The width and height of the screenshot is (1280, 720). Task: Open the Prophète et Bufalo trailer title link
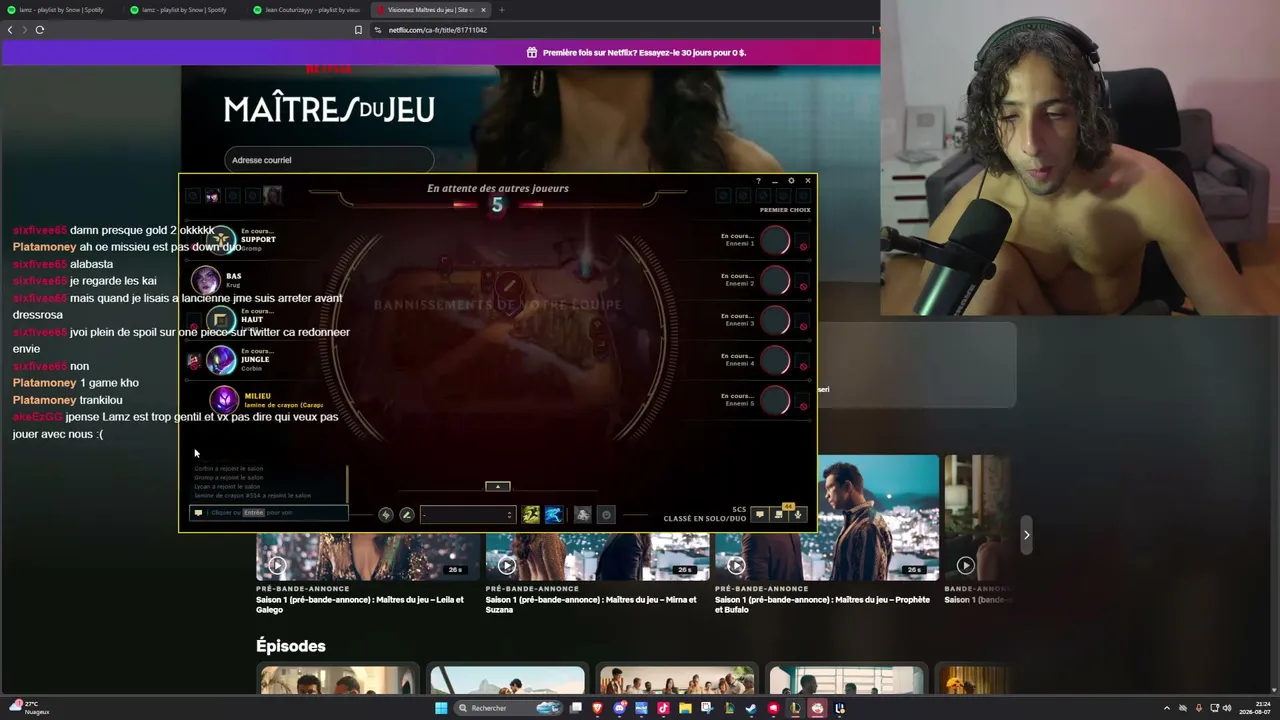822,604
